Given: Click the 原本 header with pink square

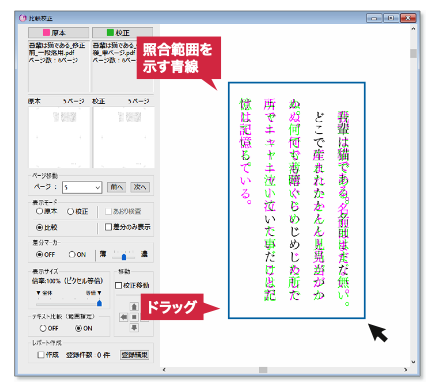Looking at the screenshot, I should tap(59, 33).
